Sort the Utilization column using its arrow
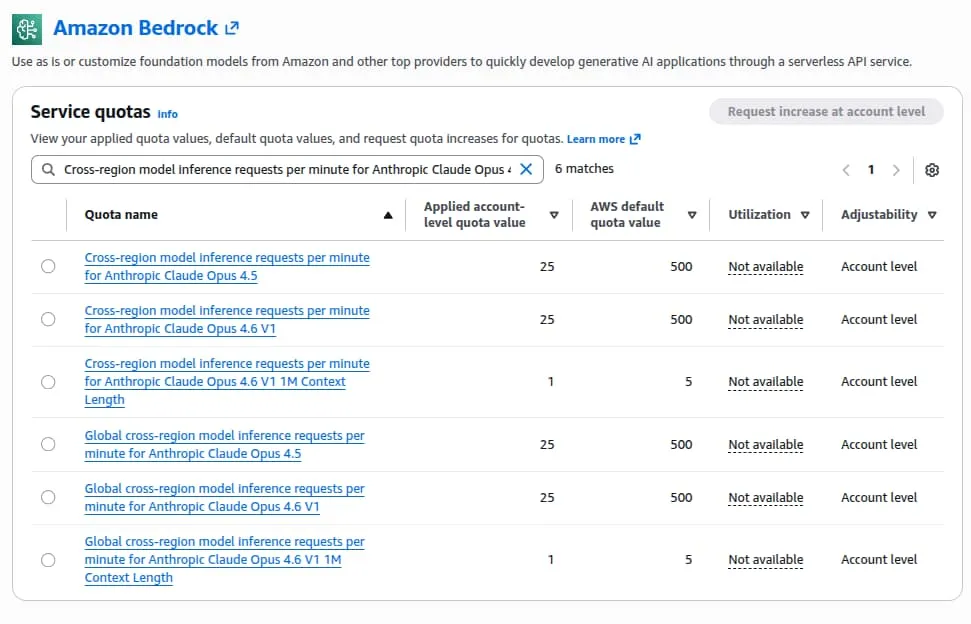 [805, 215]
